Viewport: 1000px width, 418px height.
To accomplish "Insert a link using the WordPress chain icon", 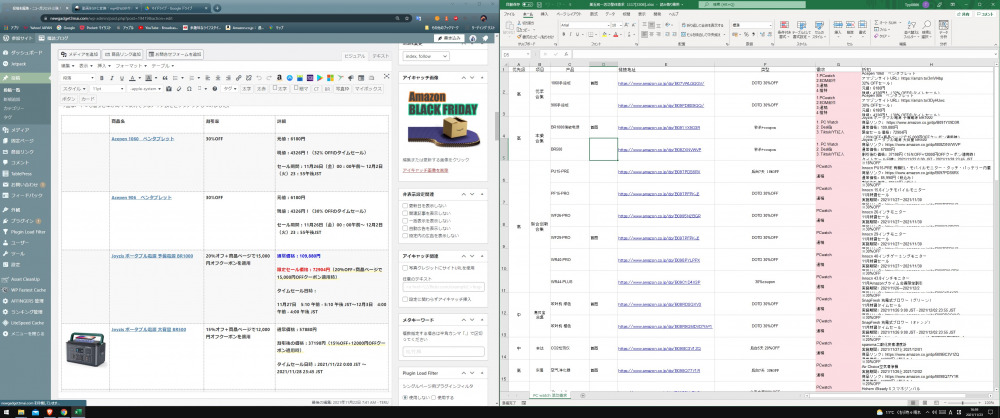I will pos(239,78).
